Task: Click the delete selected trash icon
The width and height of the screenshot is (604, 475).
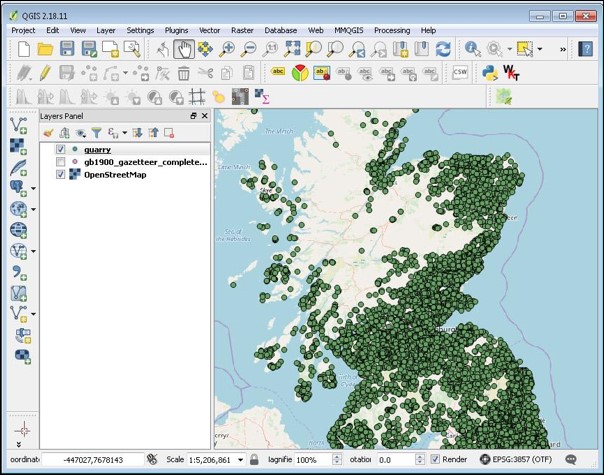Action: coord(184,72)
